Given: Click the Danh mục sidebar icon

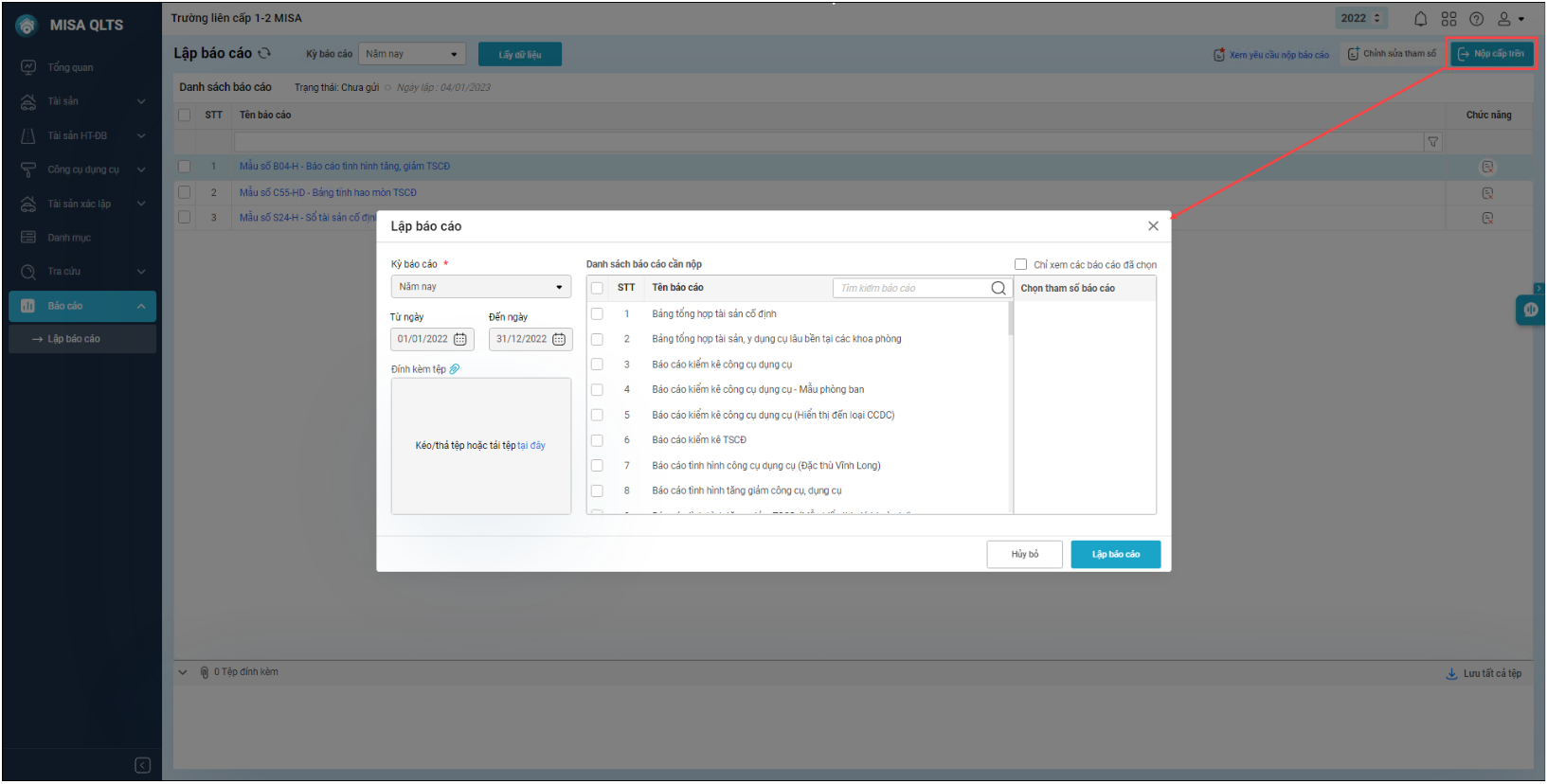Looking at the screenshot, I should coord(28,238).
